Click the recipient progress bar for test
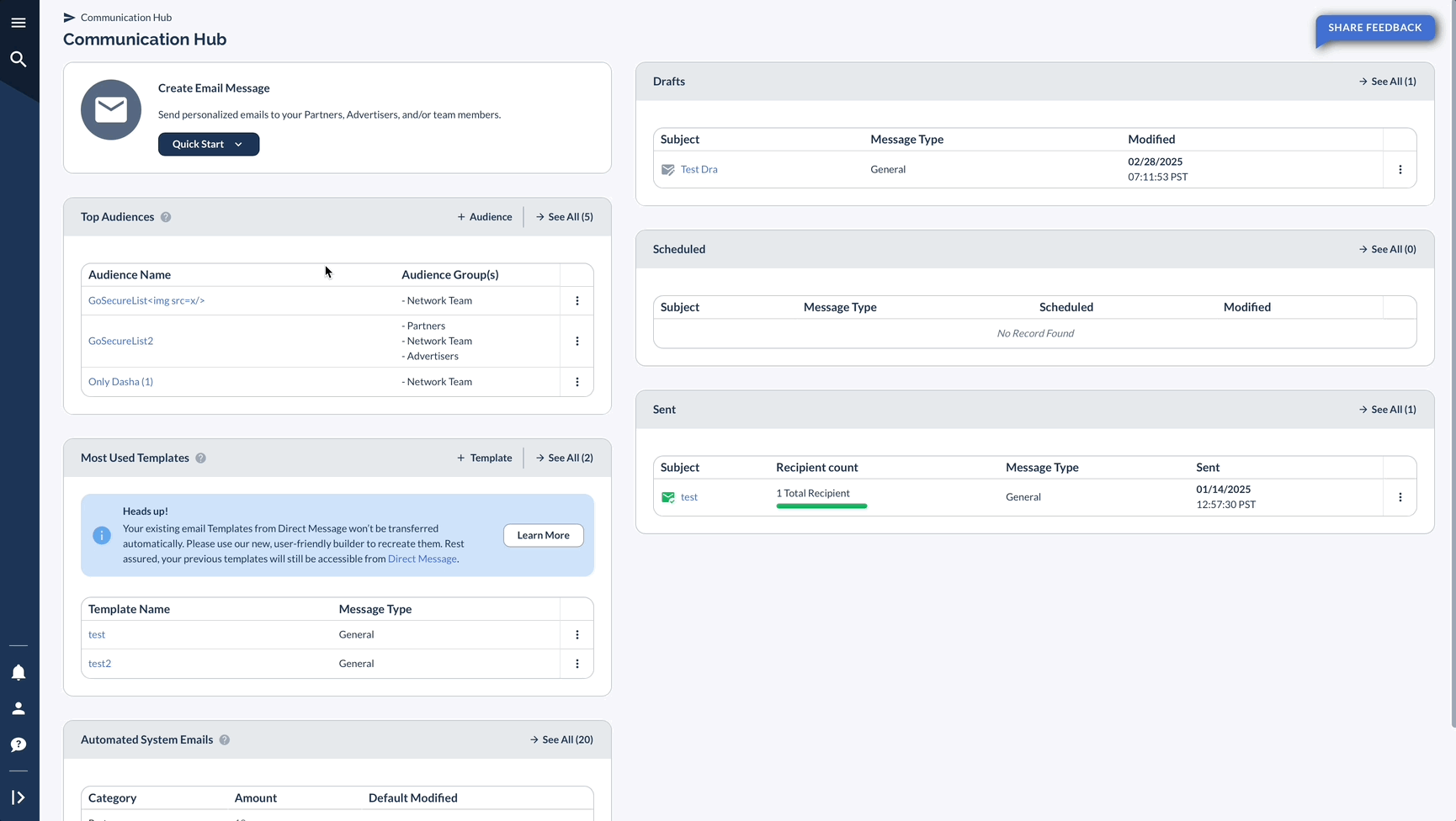1456x821 pixels. click(821, 506)
